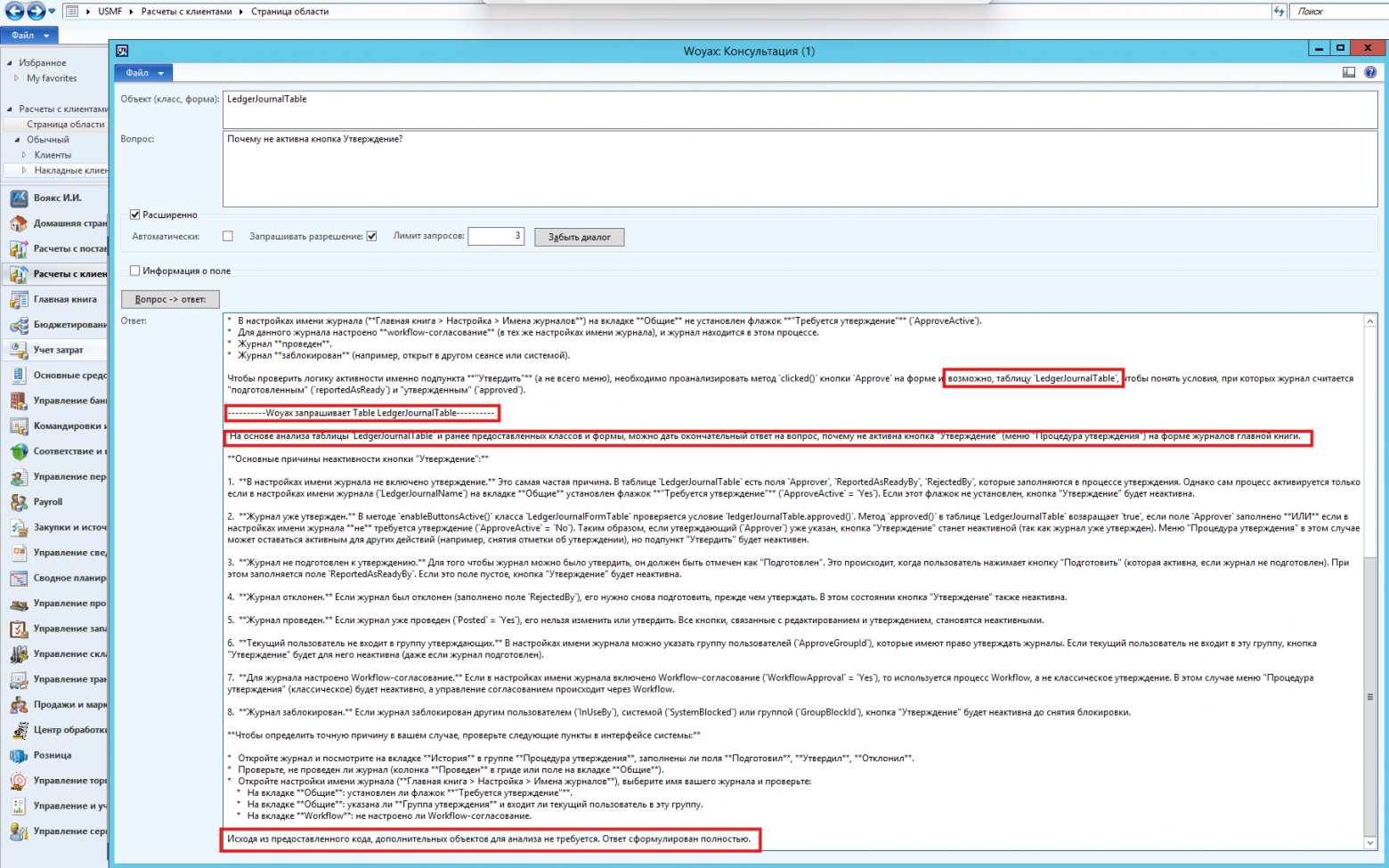Open the Главная книга module icon
This screenshot has width=1389, height=868.
pyautogui.click(x=19, y=300)
